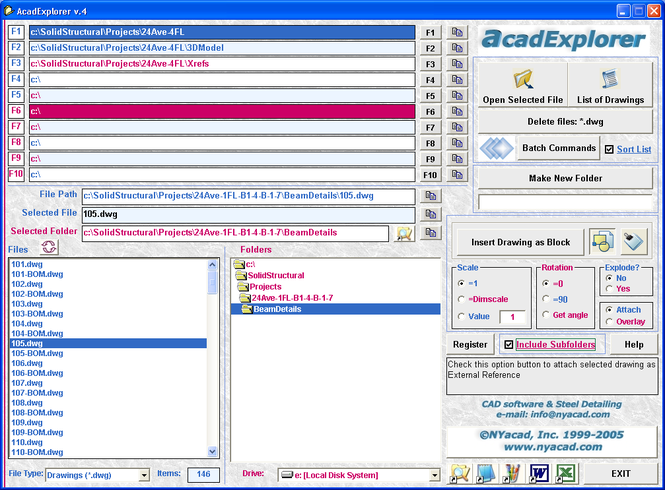This screenshot has height=490, width=665.
Task: Click the copy icon for the F9 path
Action: (457, 159)
